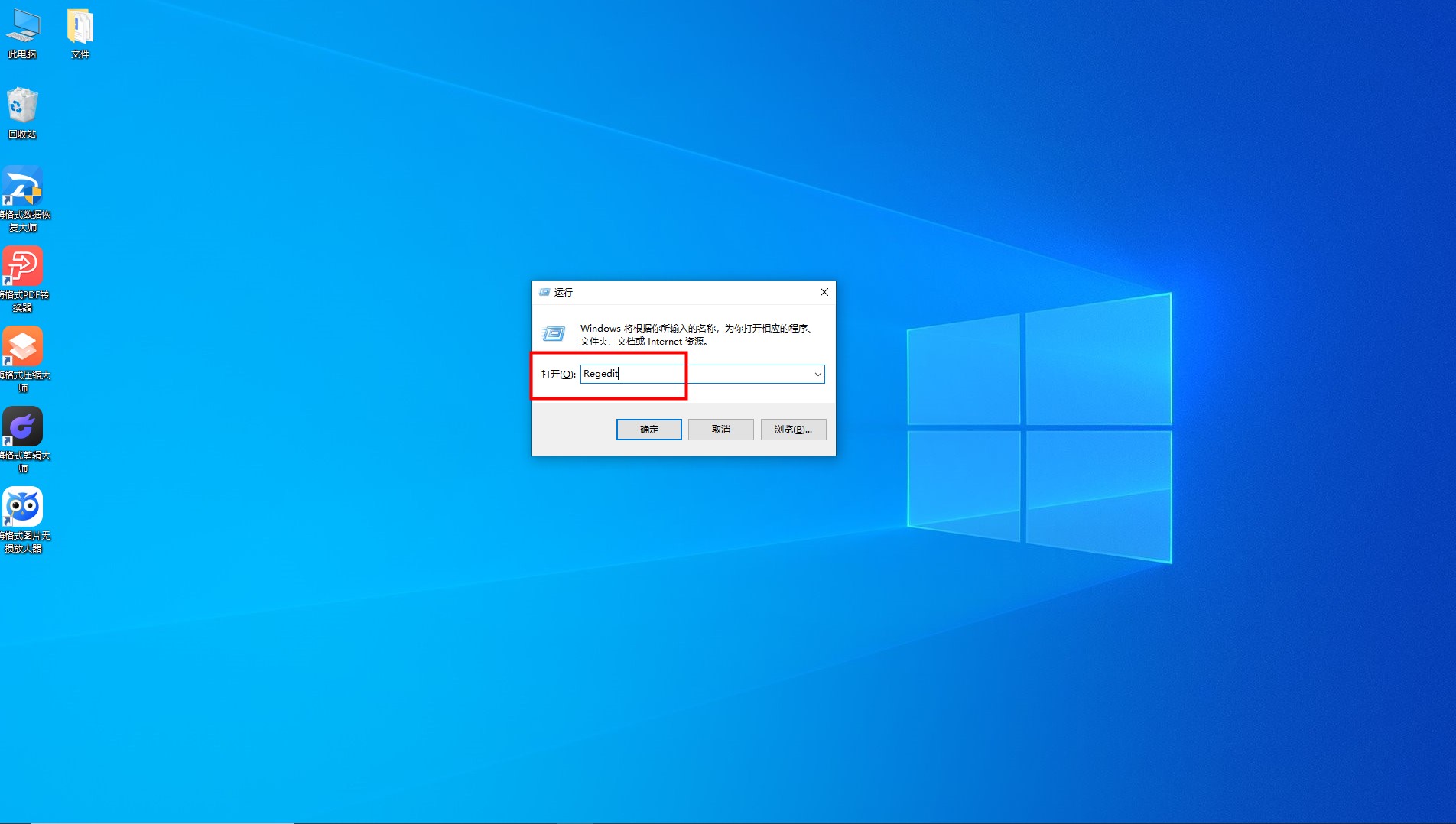Open the 浏览(B)... file browser
Image resolution: width=1456 pixels, height=824 pixels.
(x=793, y=430)
